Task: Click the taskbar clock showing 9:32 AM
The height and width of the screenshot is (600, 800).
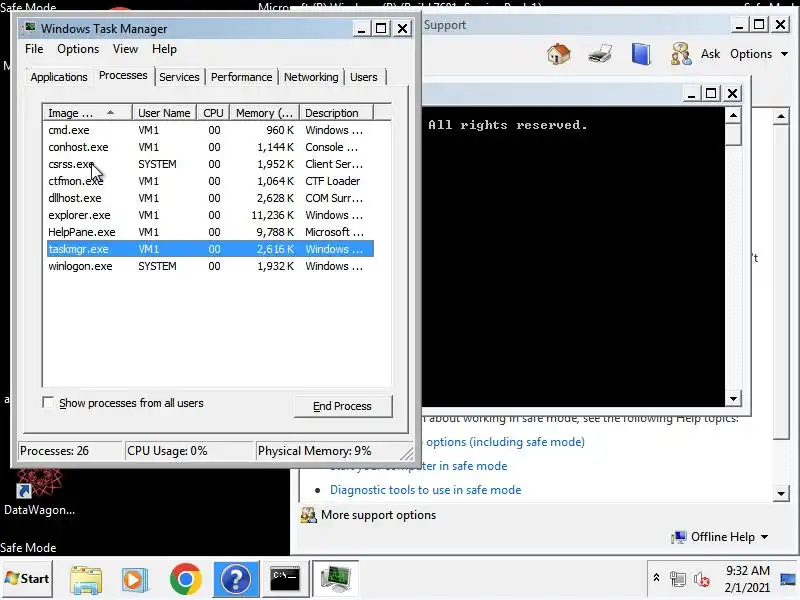Action: (747, 579)
